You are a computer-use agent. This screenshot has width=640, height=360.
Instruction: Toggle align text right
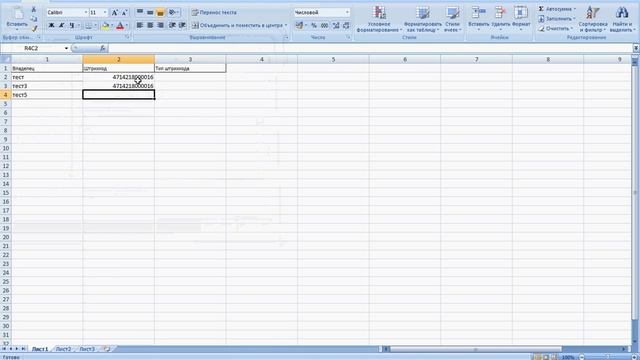coord(160,25)
